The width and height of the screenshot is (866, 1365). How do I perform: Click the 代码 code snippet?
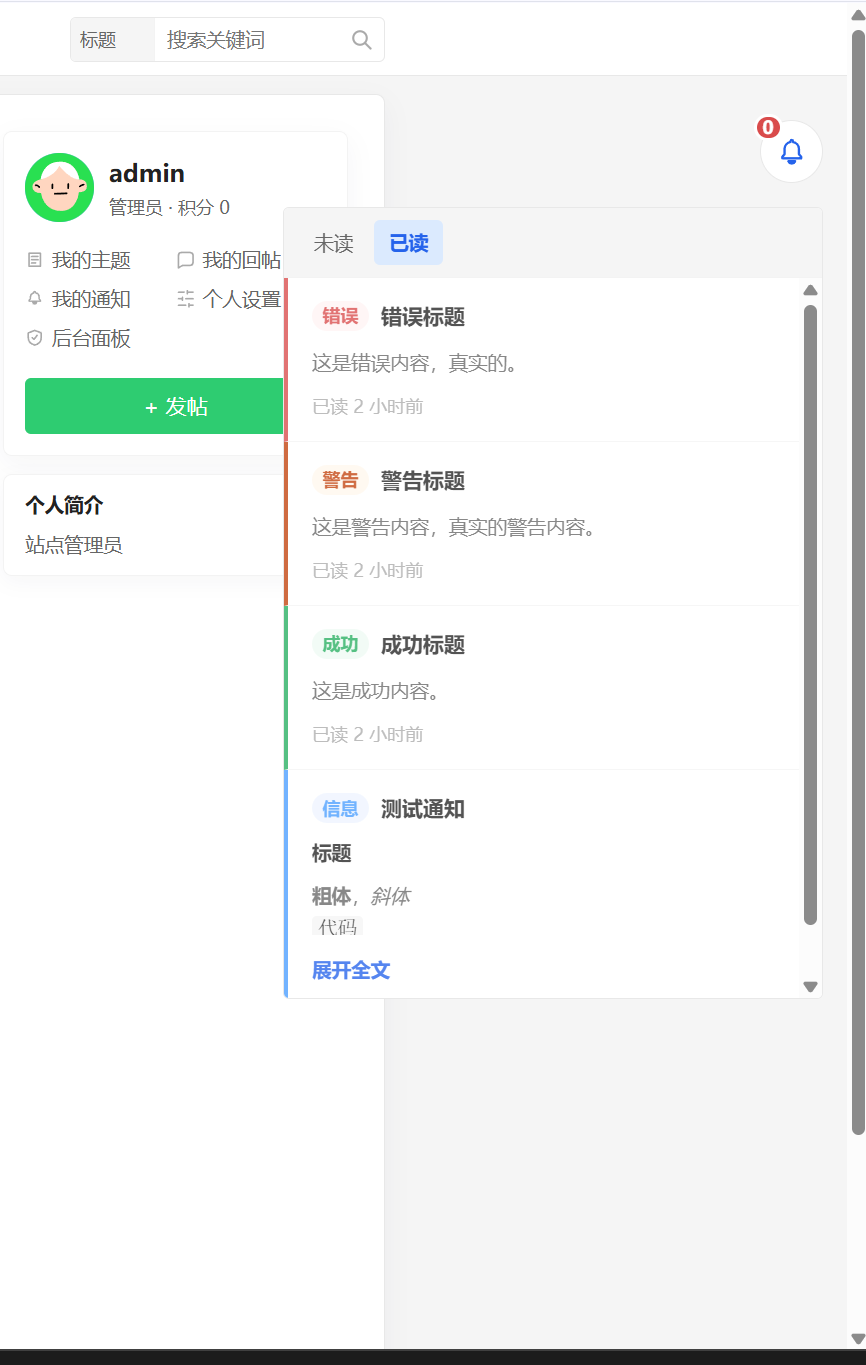click(338, 927)
